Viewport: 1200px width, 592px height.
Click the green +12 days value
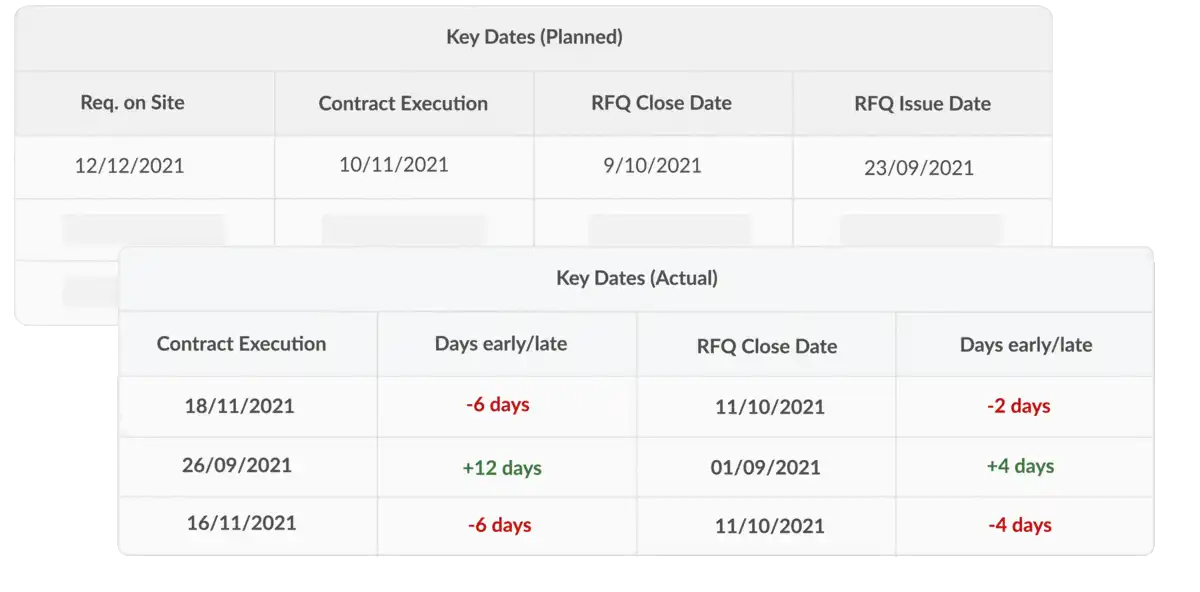(499, 466)
